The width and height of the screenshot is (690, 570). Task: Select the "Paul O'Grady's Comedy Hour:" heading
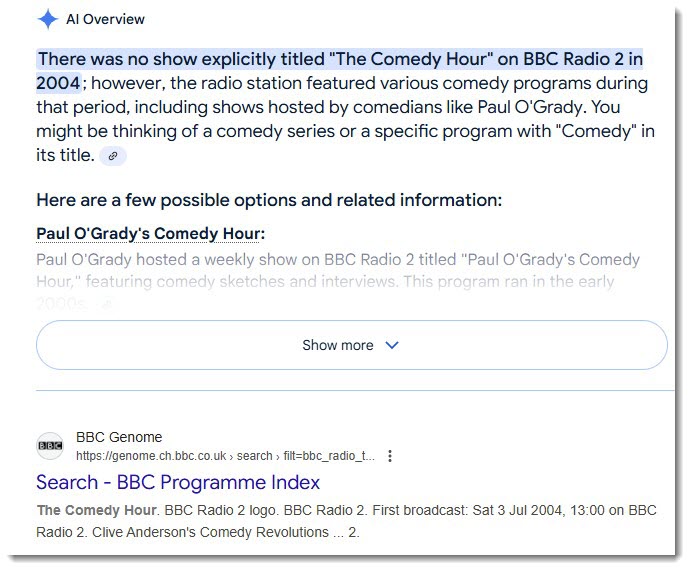click(150, 233)
